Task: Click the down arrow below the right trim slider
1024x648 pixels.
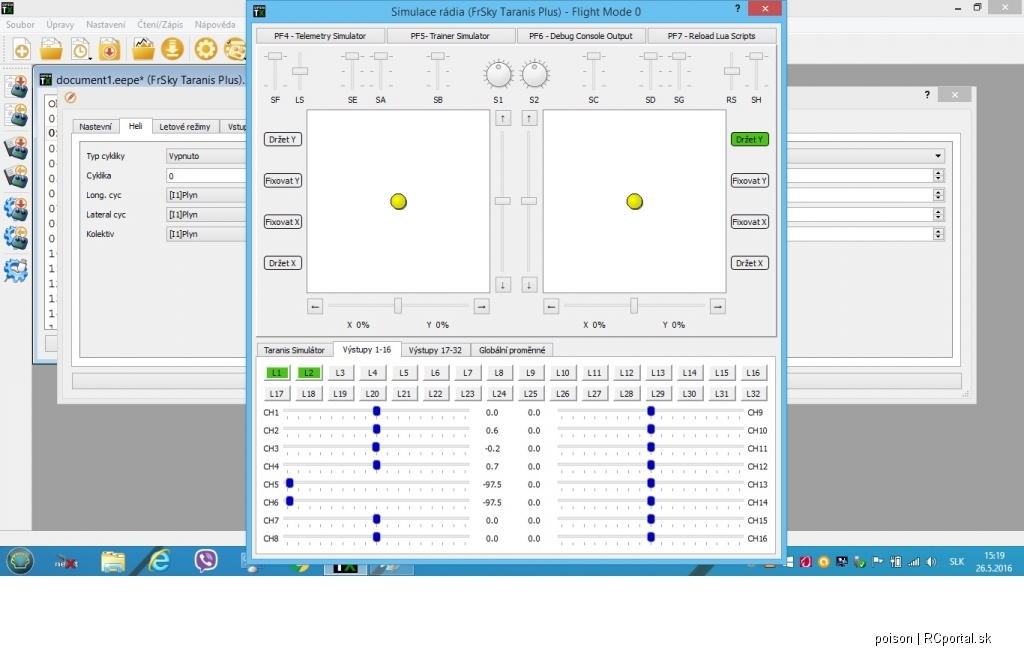Action: pyautogui.click(x=529, y=285)
